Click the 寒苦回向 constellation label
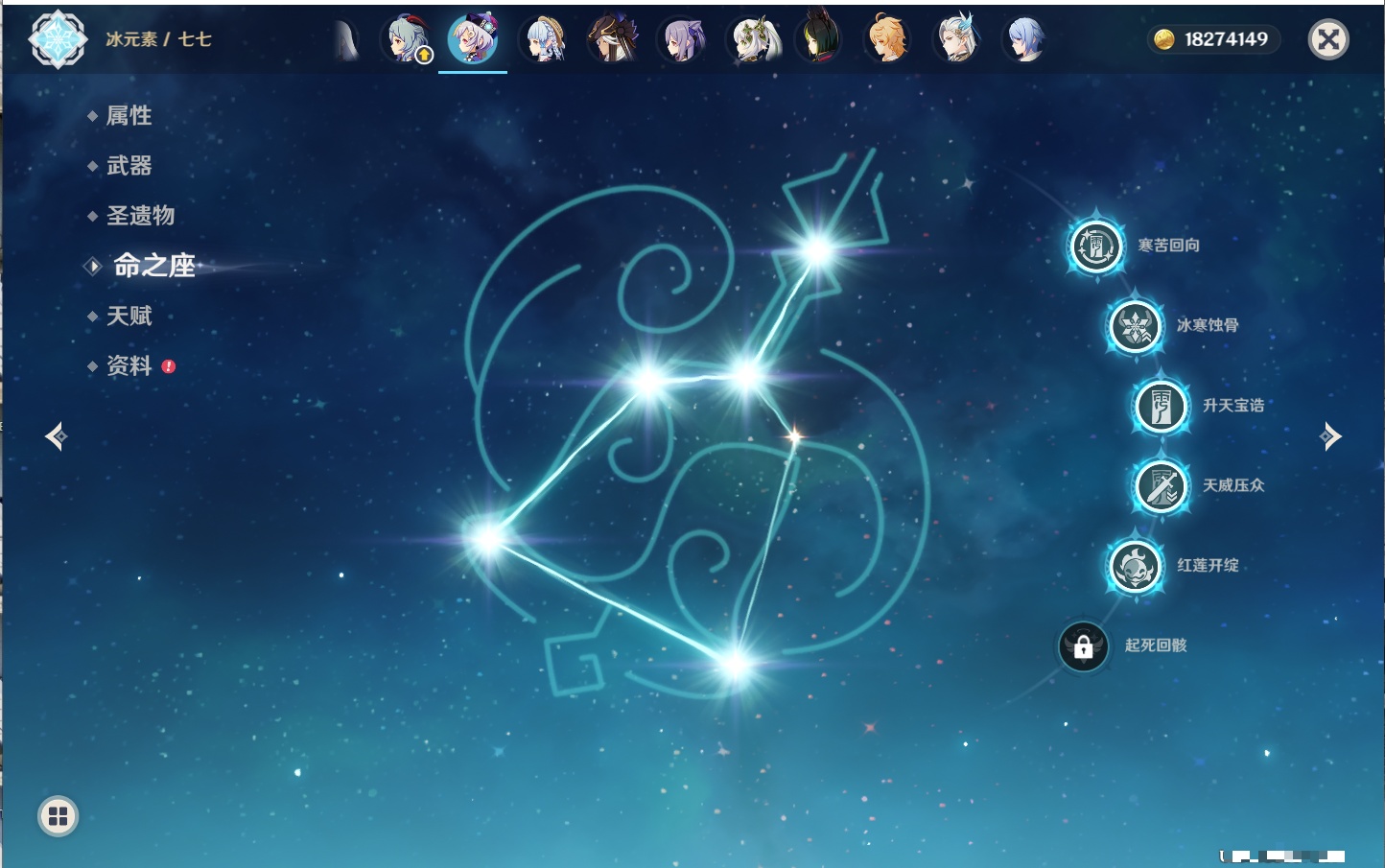This screenshot has width=1385, height=868. (1168, 246)
